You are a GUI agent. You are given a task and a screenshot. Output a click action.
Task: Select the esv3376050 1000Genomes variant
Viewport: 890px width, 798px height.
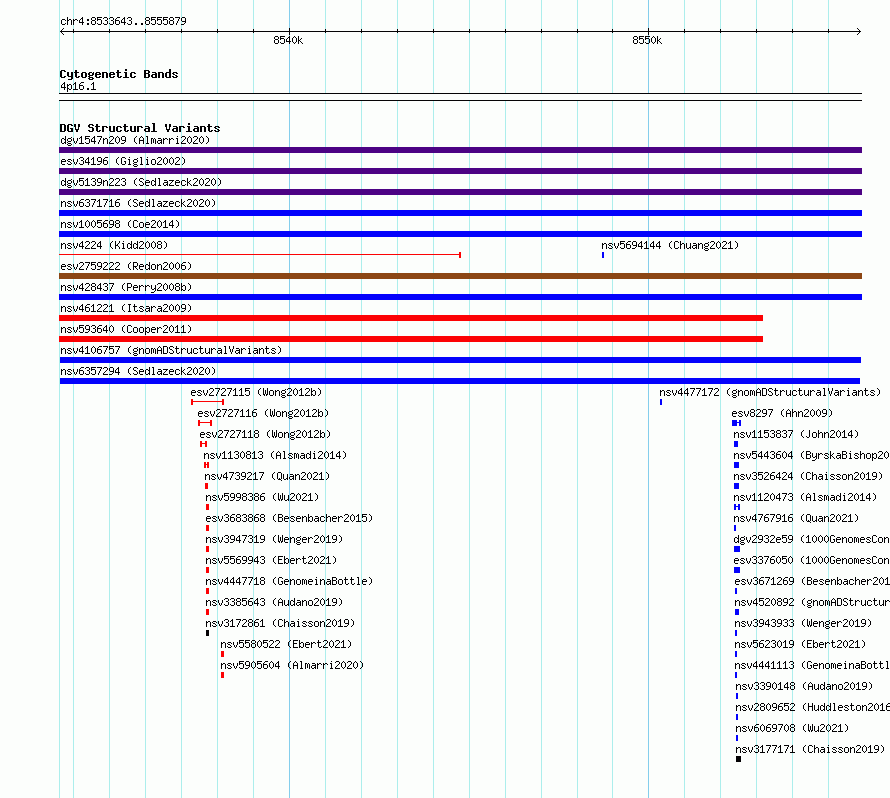click(811, 560)
